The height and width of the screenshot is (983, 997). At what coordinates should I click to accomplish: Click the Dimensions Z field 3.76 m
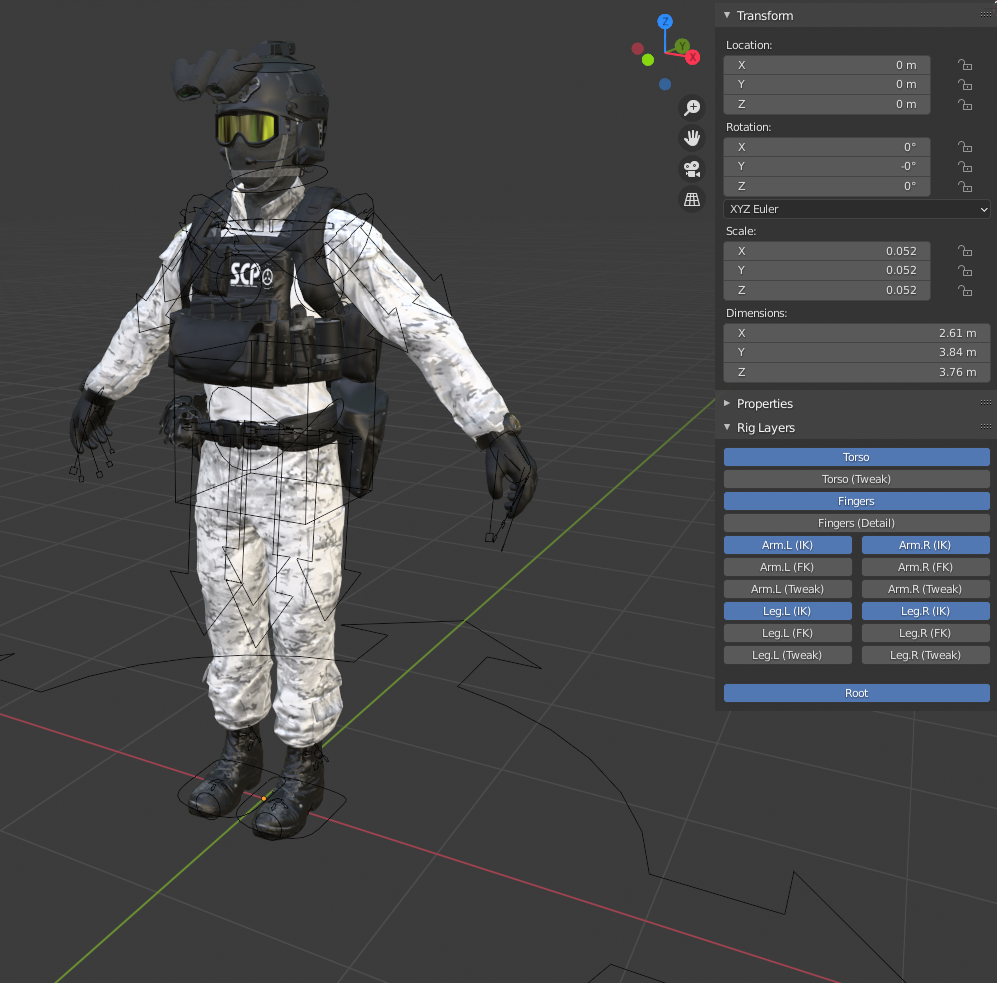(x=856, y=373)
